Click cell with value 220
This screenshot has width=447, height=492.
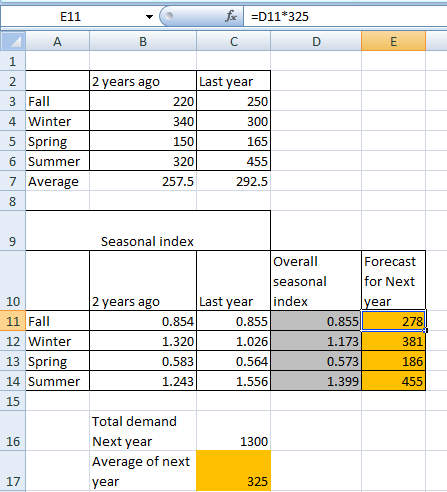coord(143,101)
